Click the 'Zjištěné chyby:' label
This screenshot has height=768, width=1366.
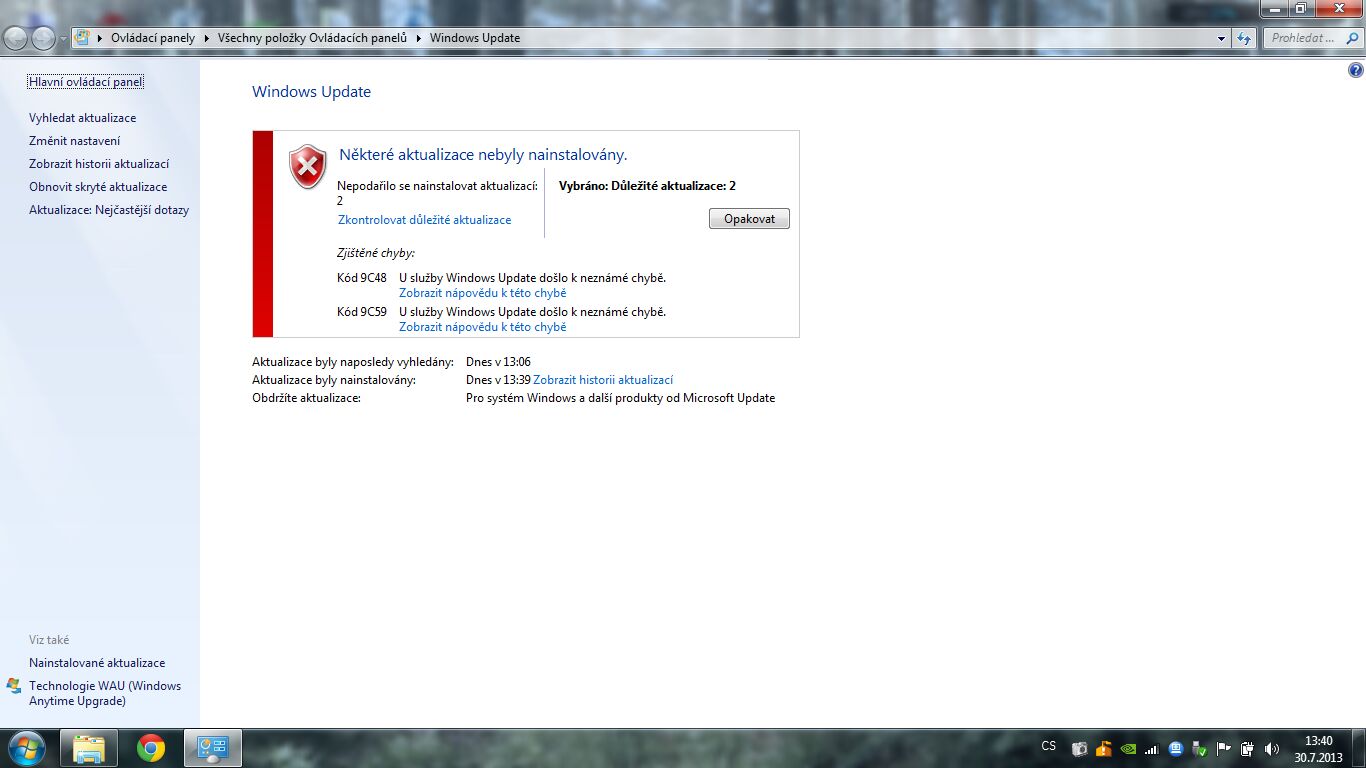pos(376,254)
